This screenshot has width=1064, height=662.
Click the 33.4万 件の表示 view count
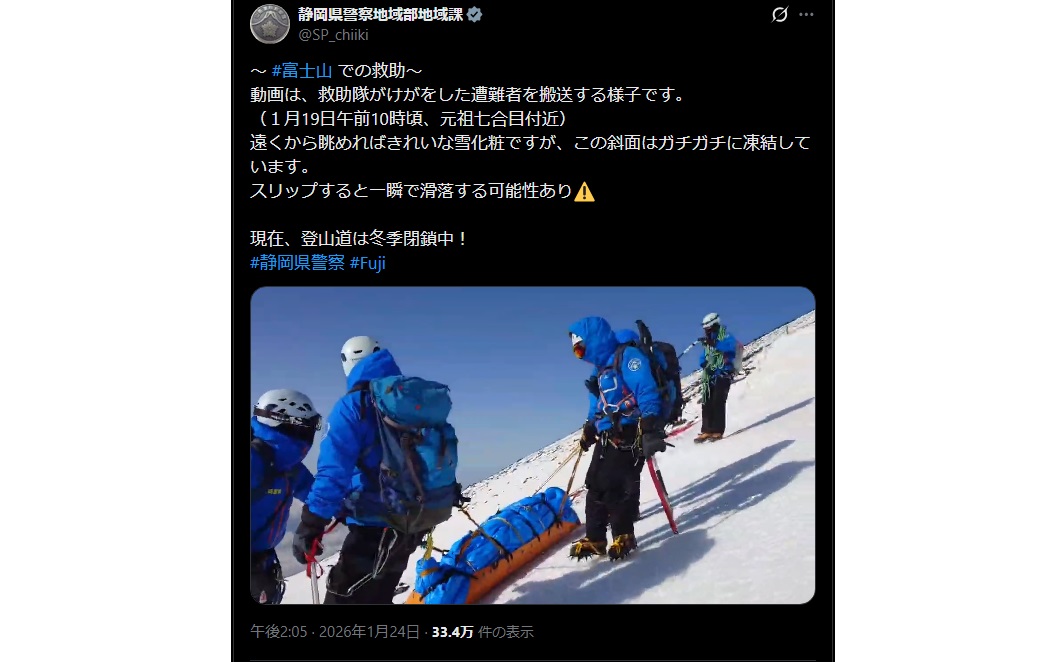coord(482,631)
